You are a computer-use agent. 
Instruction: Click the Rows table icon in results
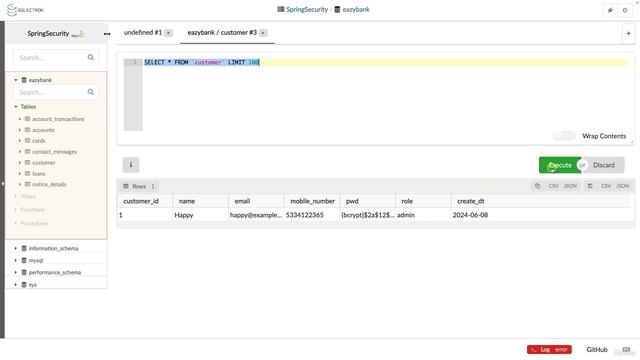pyautogui.click(x=126, y=186)
